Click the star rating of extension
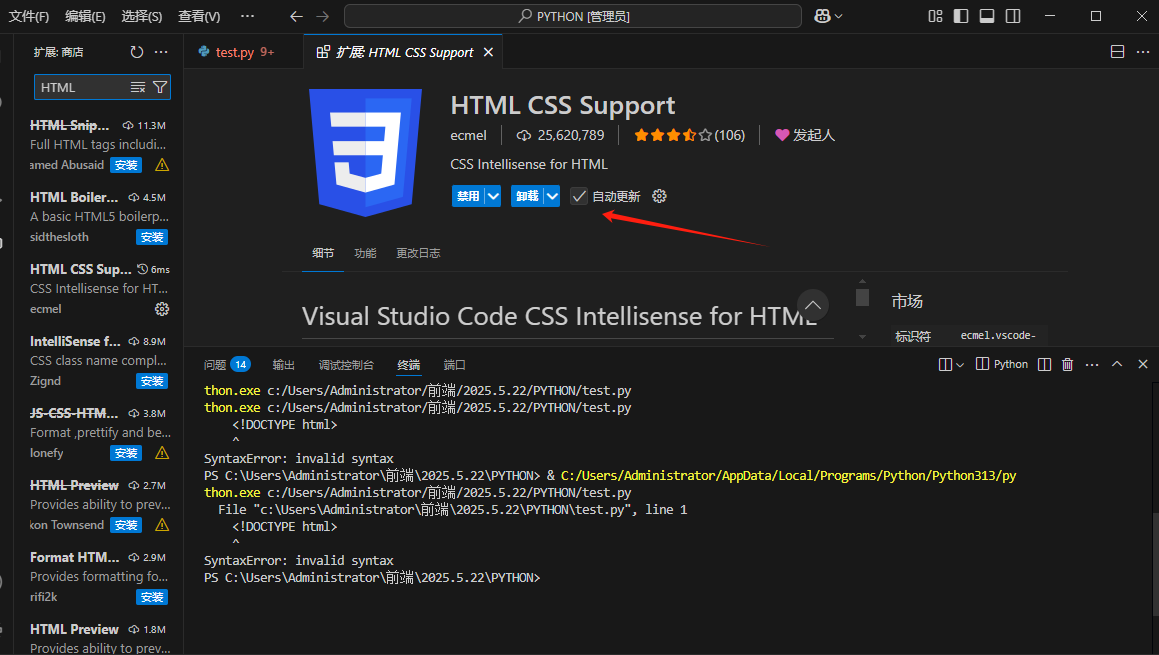The height and width of the screenshot is (655, 1159). [x=690, y=135]
